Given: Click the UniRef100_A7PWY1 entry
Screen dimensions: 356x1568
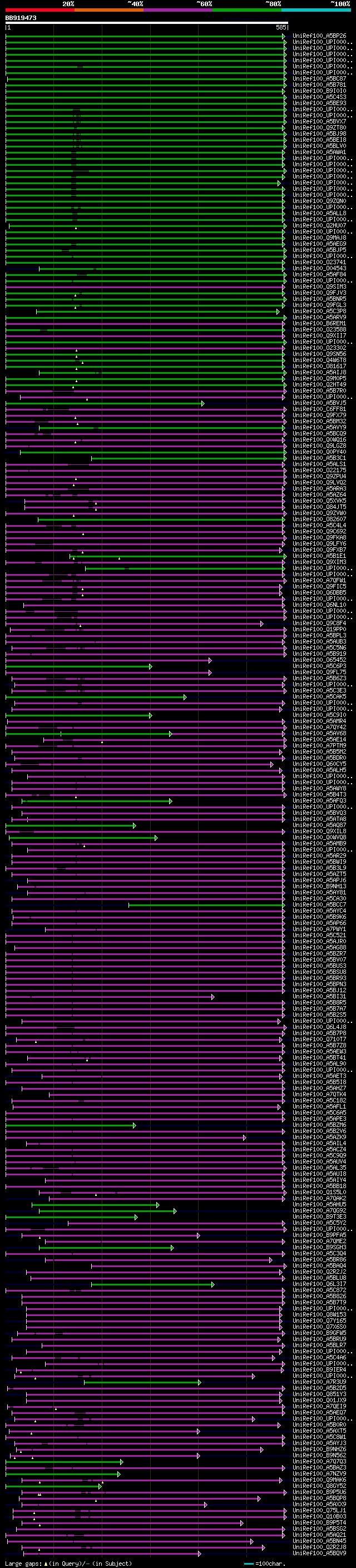Looking at the screenshot, I should tap(319, 929).
